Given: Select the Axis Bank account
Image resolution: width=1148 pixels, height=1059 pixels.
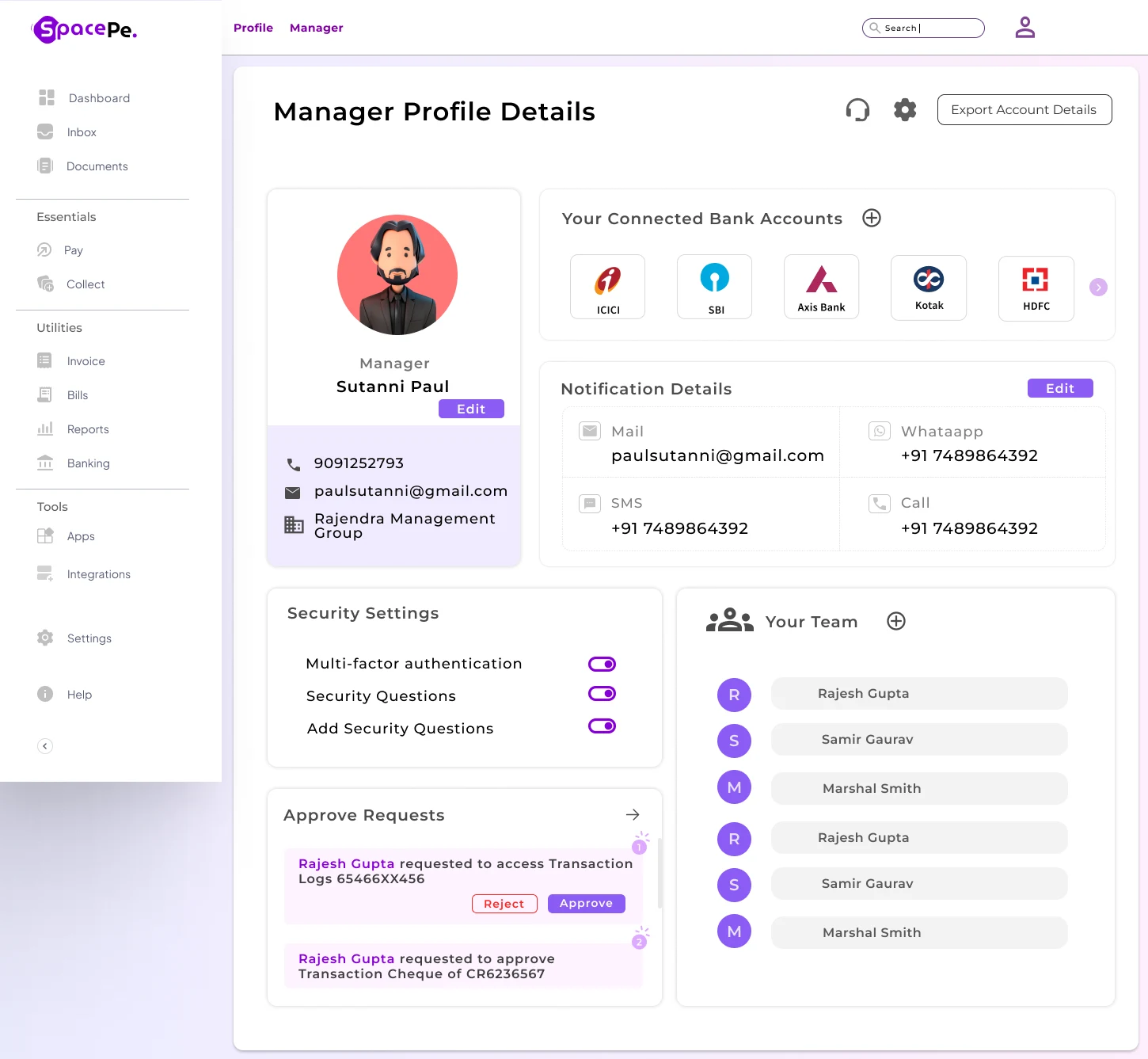Looking at the screenshot, I should pyautogui.click(x=822, y=287).
